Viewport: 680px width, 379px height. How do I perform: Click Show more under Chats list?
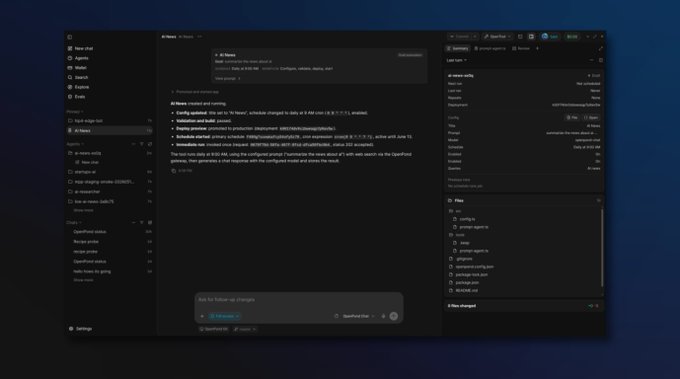point(83,280)
